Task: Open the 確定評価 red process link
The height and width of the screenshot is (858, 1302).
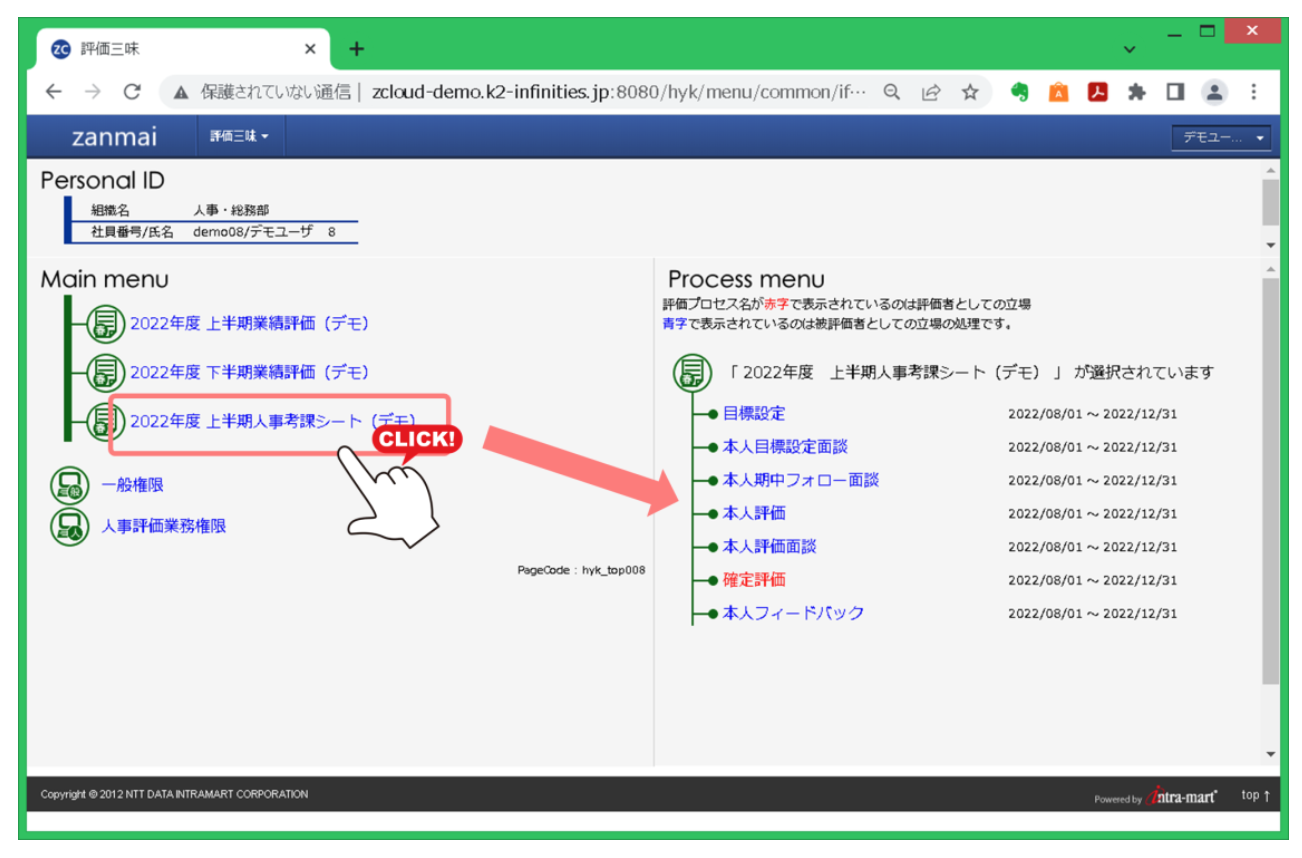Action: 753,579
